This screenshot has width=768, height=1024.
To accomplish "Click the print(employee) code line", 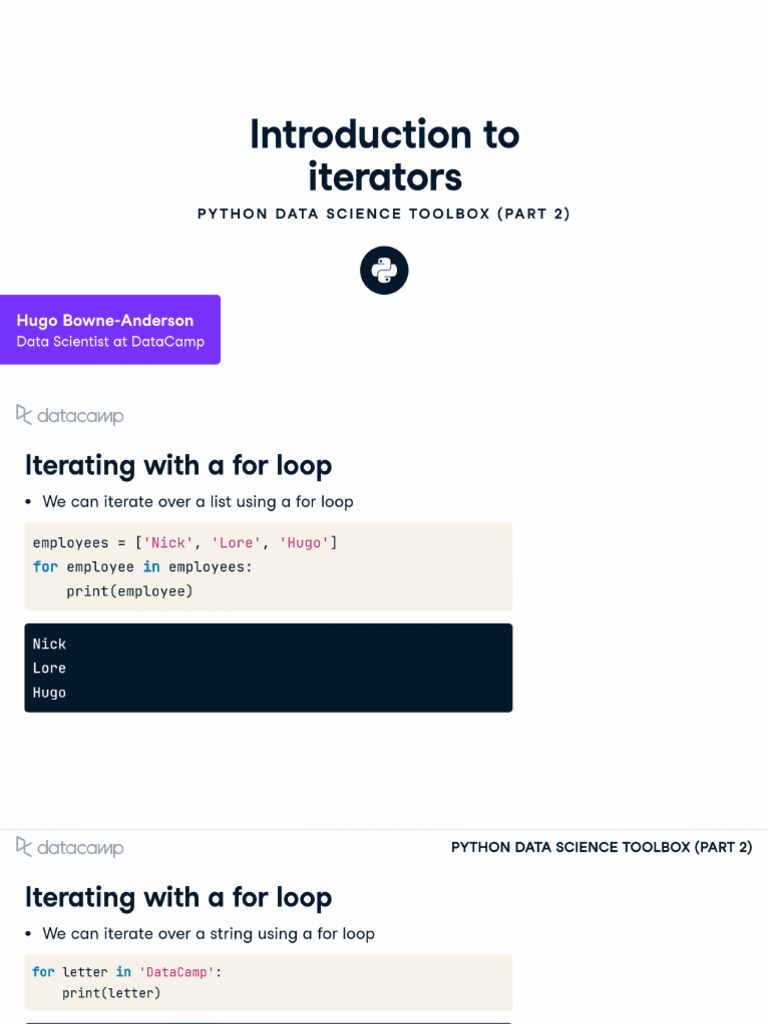I will coord(129,591).
